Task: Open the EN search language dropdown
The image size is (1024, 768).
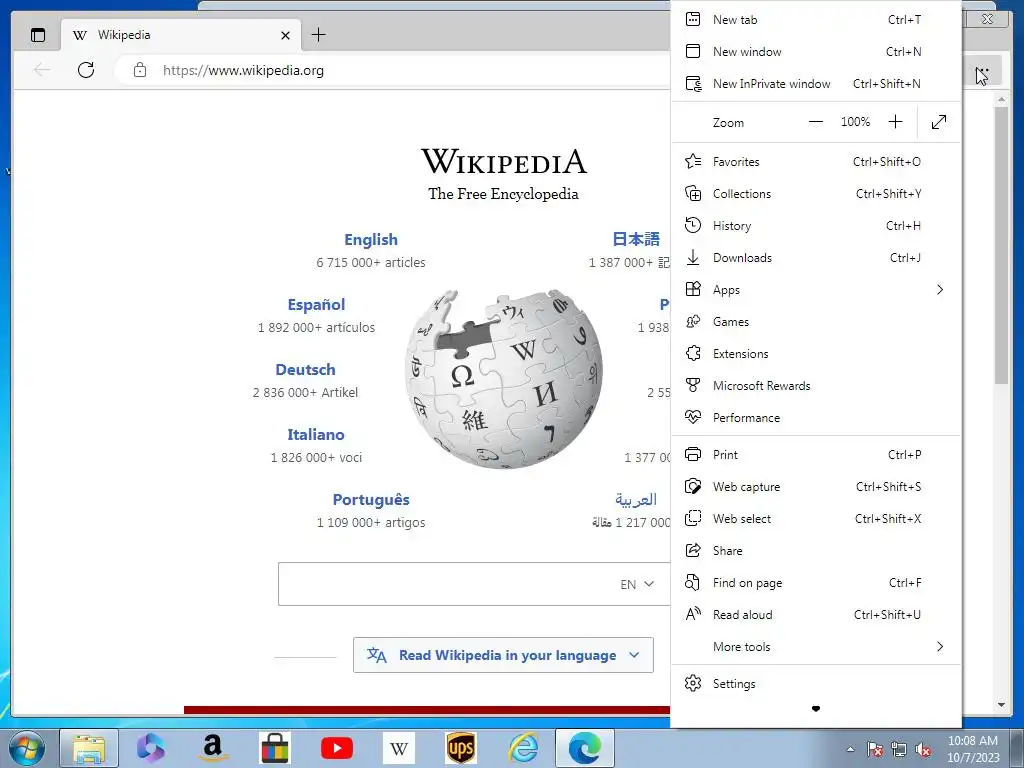Action: tap(637, 584)
